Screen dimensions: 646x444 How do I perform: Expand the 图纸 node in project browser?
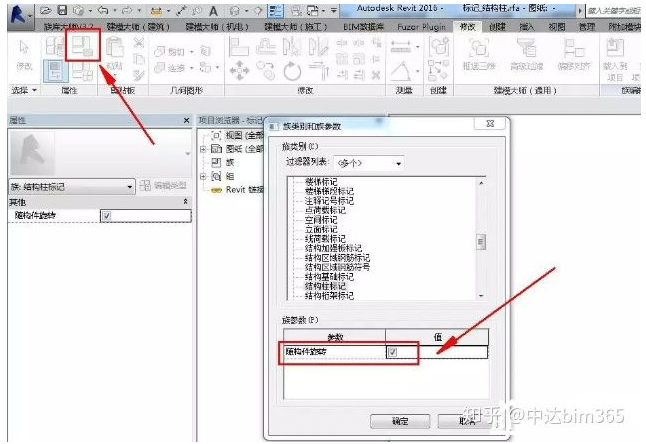click(204, 148)
